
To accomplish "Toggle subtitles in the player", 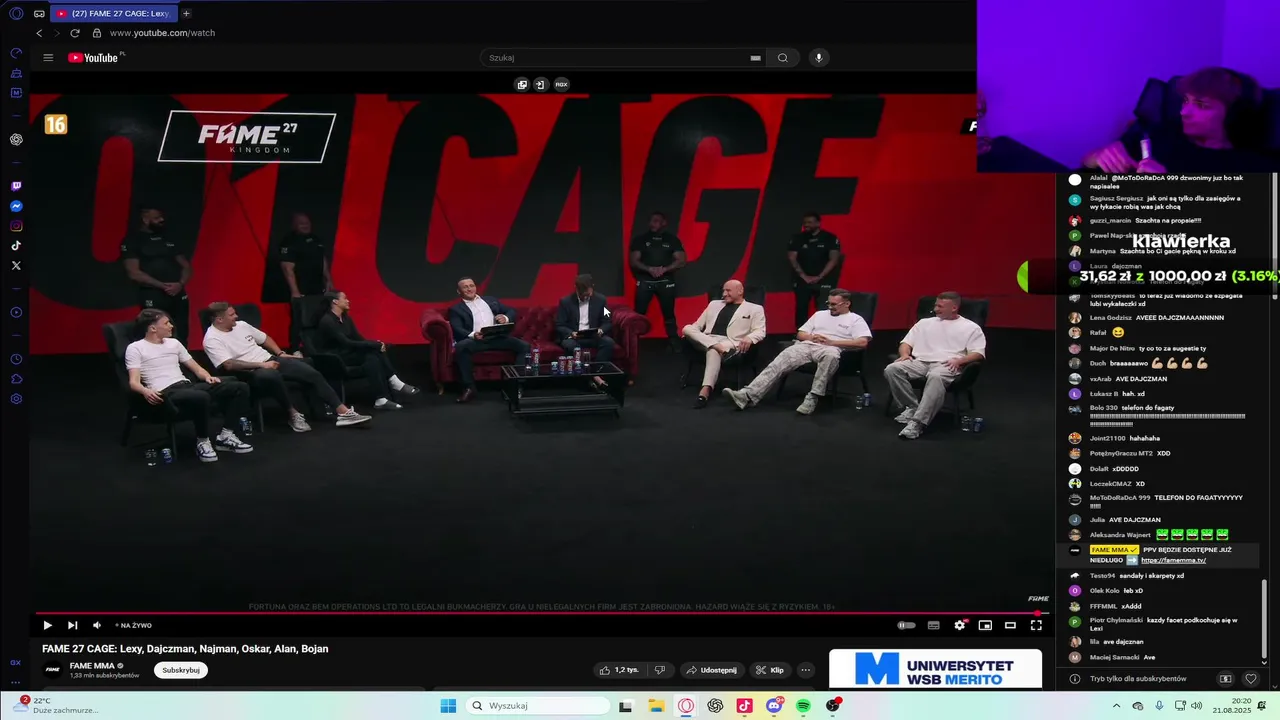I will pyautogui.click(x=933, y=625).
